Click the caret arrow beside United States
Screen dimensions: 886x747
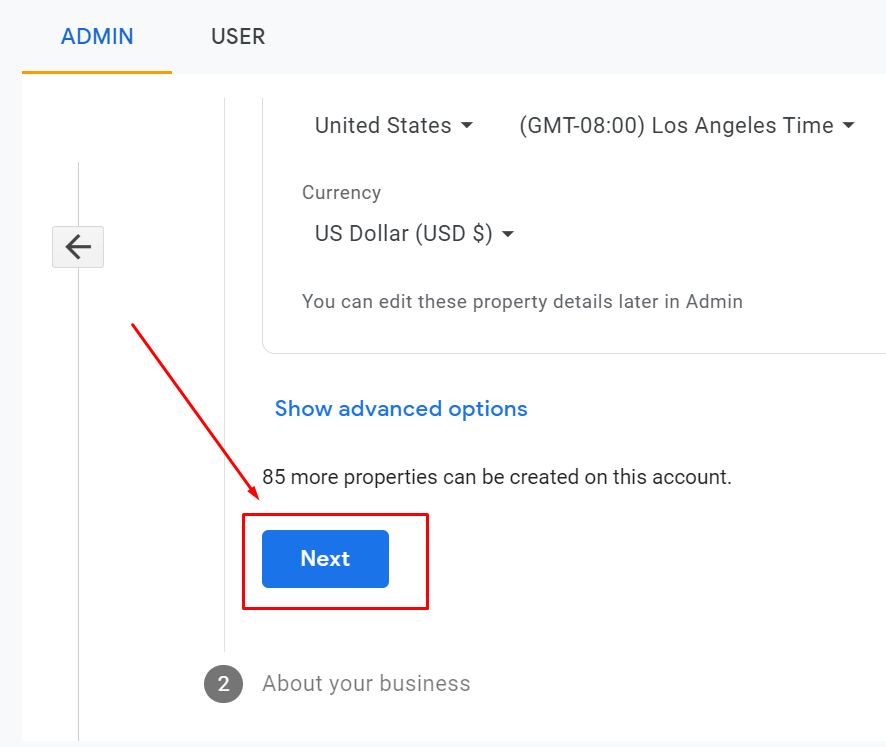467,125
